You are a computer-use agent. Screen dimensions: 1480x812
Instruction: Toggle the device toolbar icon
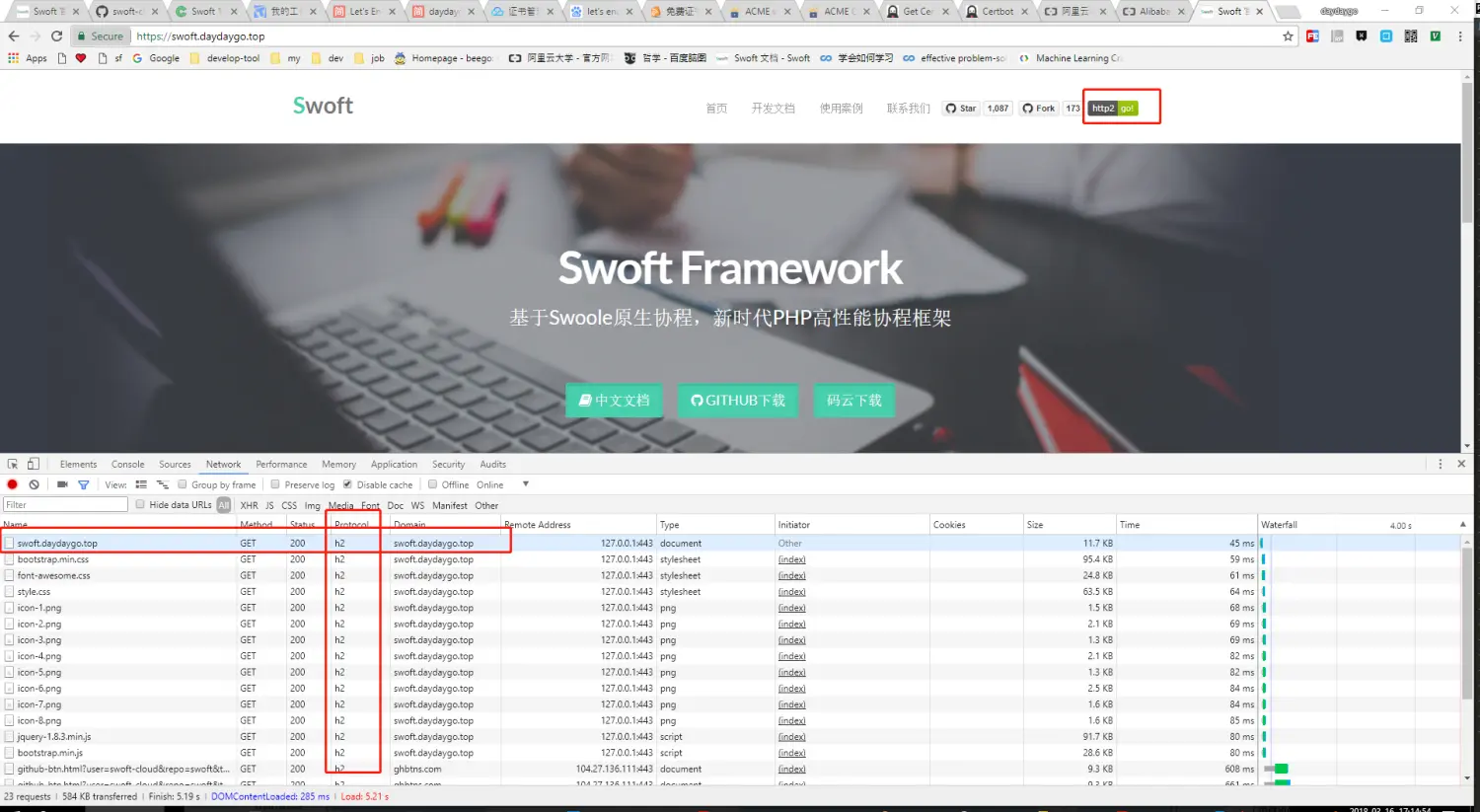coord(34,464)
